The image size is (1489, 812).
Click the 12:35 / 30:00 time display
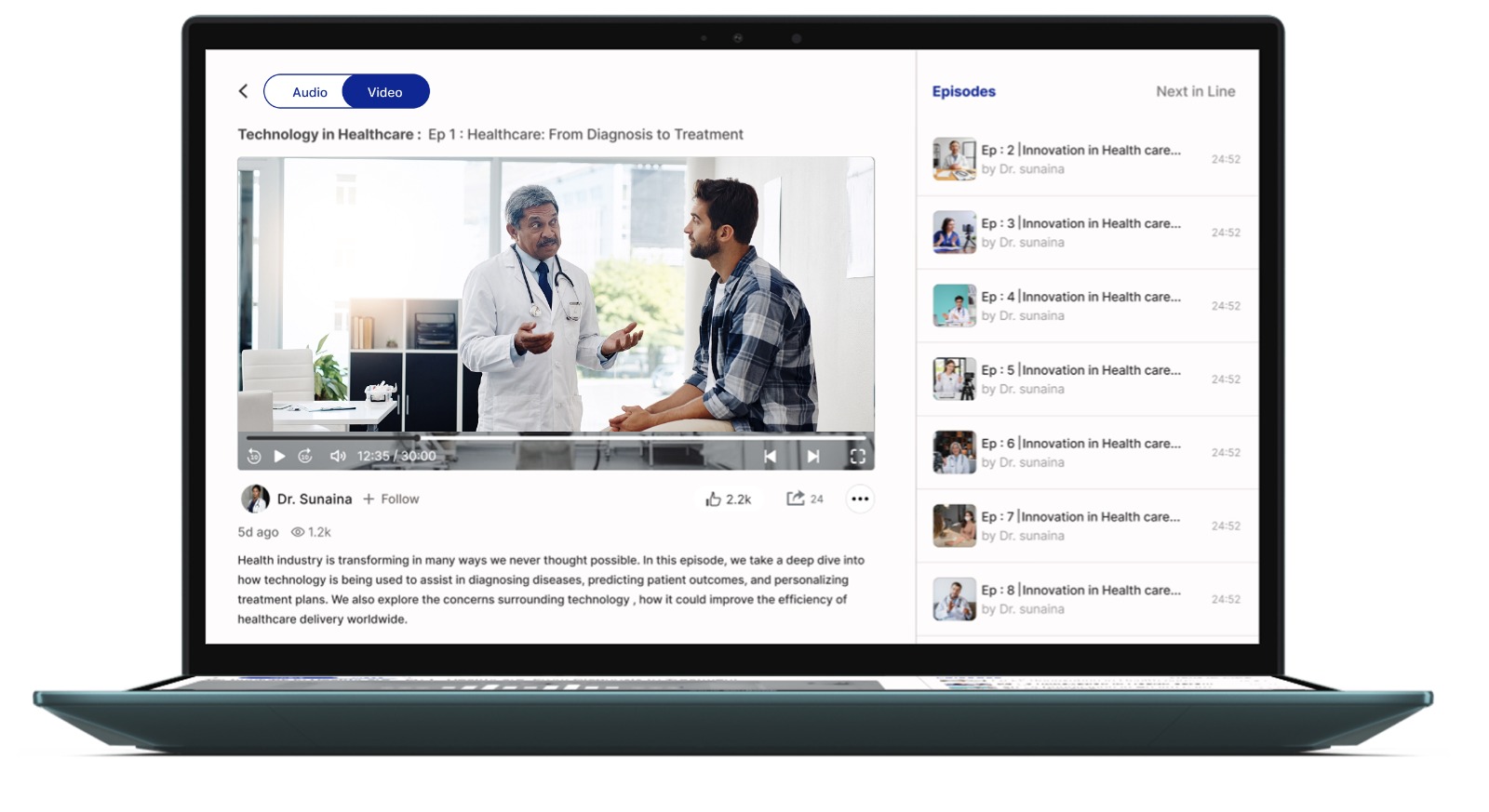pyautogui.click(x=396, y=456)
